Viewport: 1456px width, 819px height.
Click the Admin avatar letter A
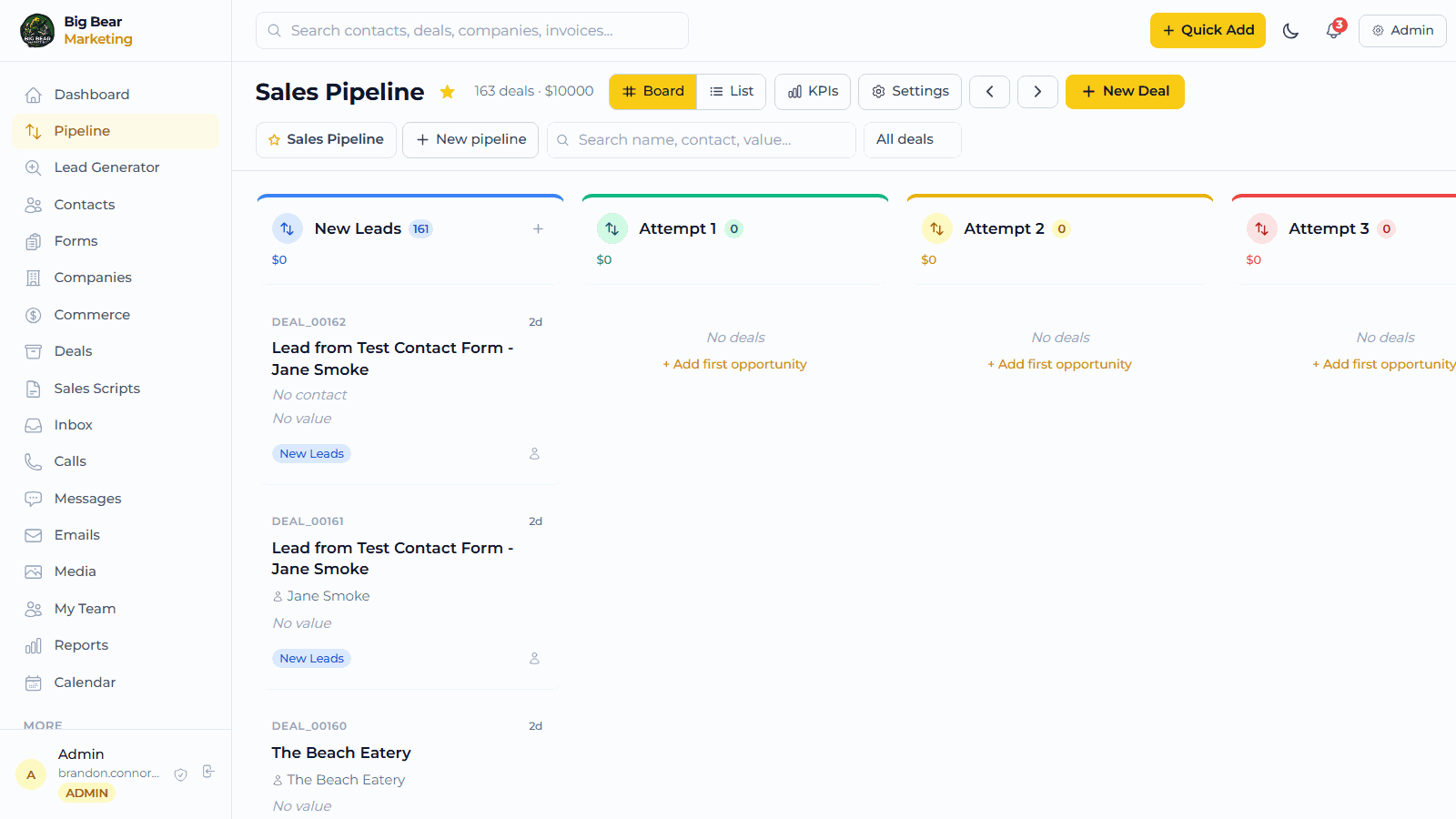tap(31, 775)
